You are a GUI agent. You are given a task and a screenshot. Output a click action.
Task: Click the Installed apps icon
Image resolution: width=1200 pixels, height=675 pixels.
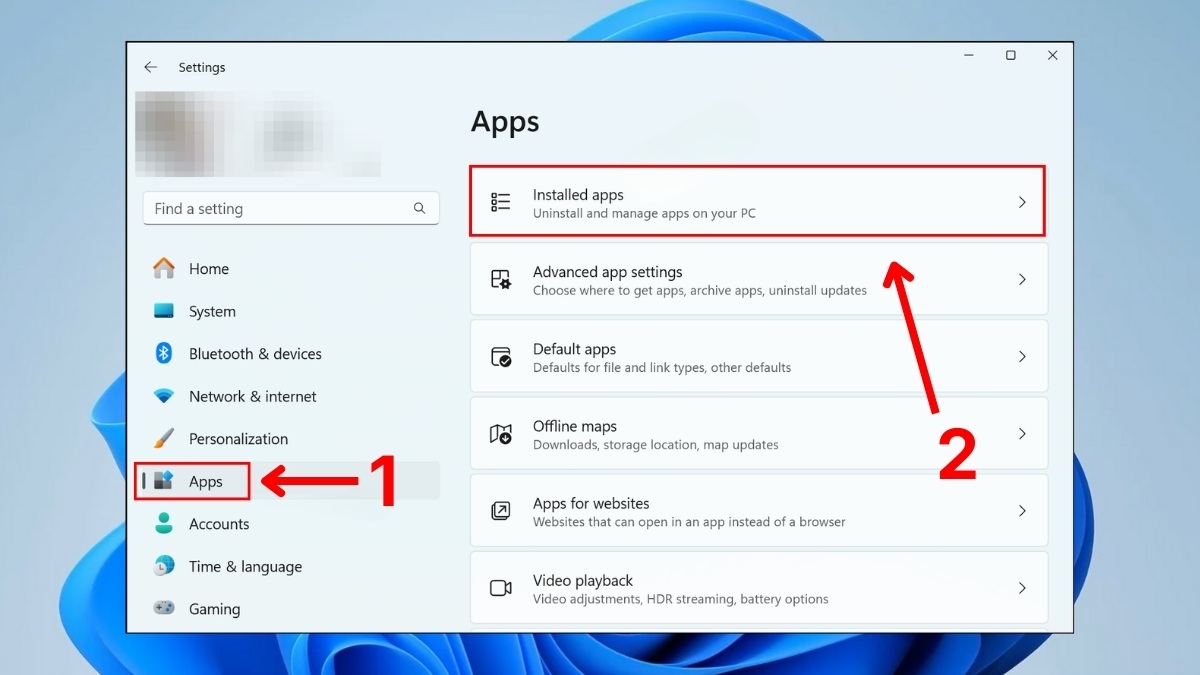[x=500, y=201]
